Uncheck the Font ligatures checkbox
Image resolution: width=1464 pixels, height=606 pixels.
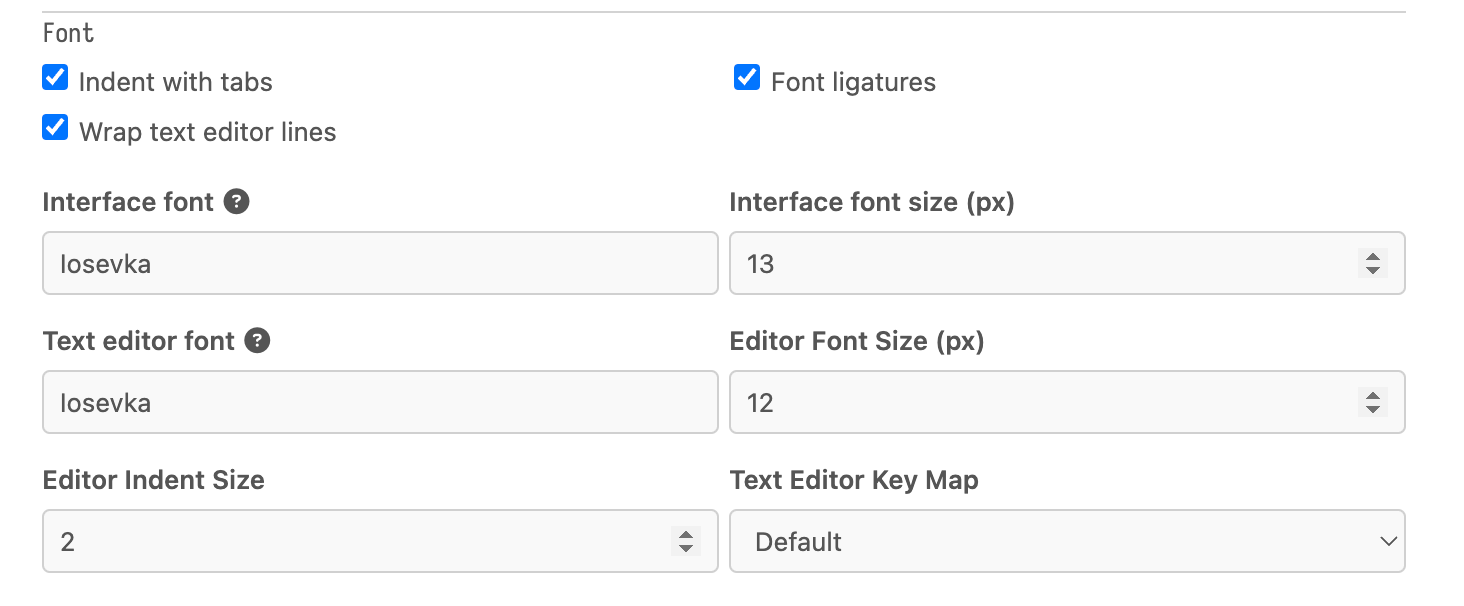click(747, 78)
